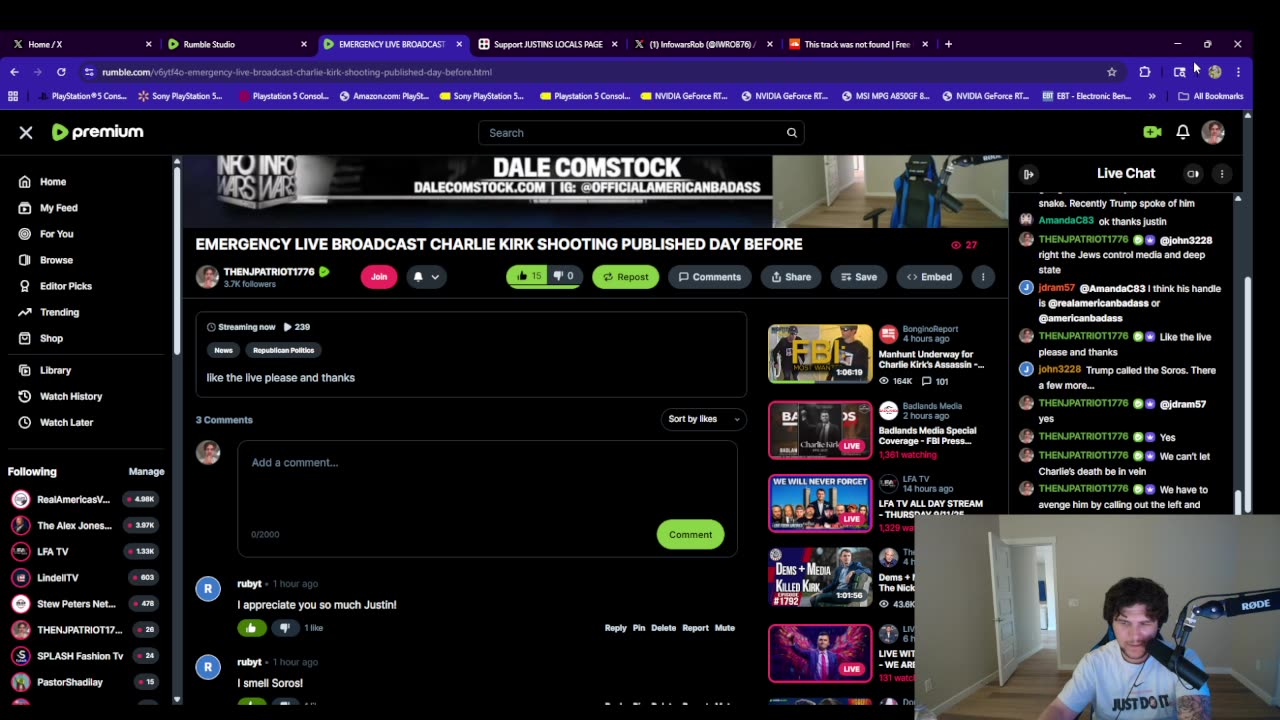Click the green Repost button
Screen dimensions: 1280x720
point(625,277)
